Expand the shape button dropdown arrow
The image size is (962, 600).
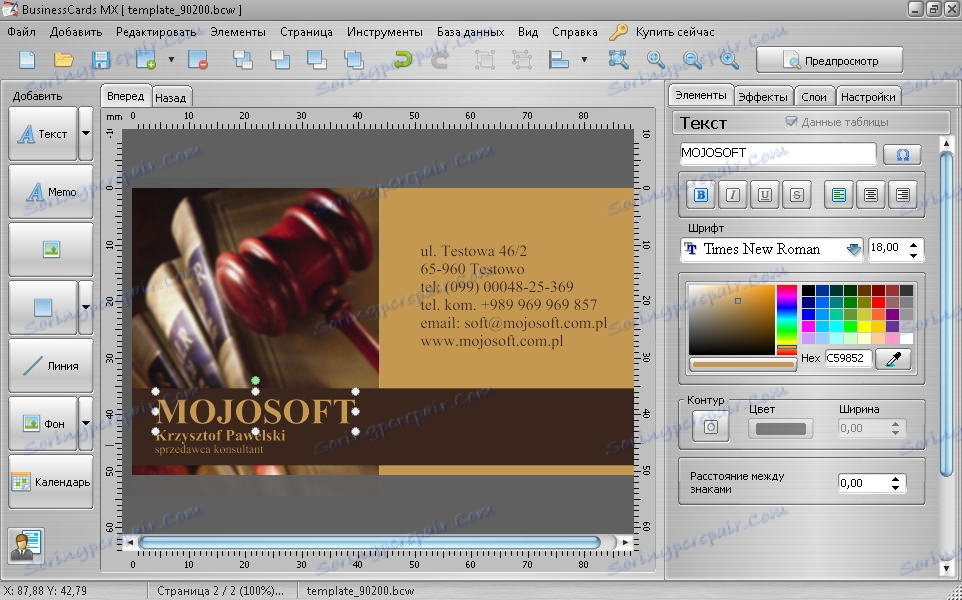coord(86,307)
